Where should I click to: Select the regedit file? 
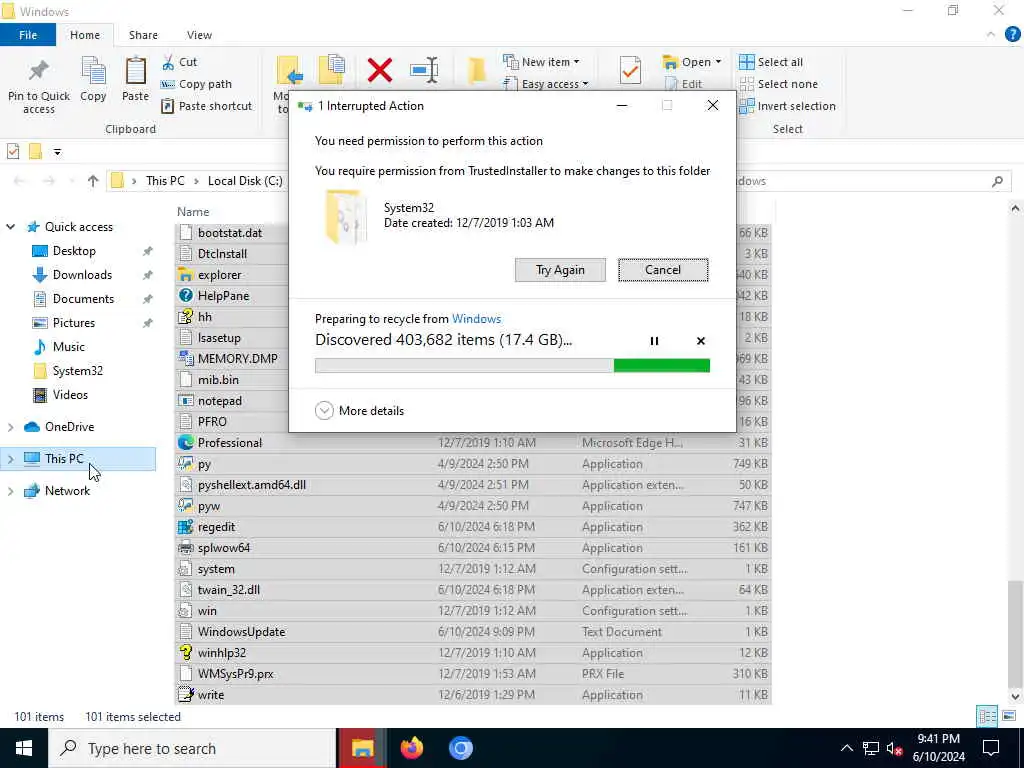[x=216, y=527]
